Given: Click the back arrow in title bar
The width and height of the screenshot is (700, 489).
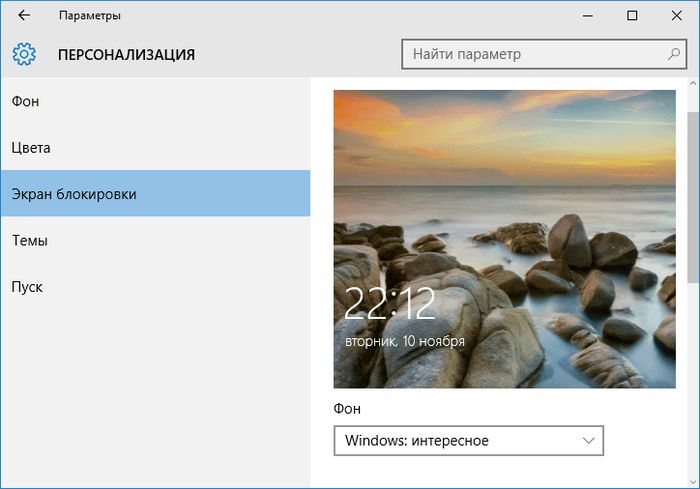Looking at the screenshot, I should (x=24, y=16).
